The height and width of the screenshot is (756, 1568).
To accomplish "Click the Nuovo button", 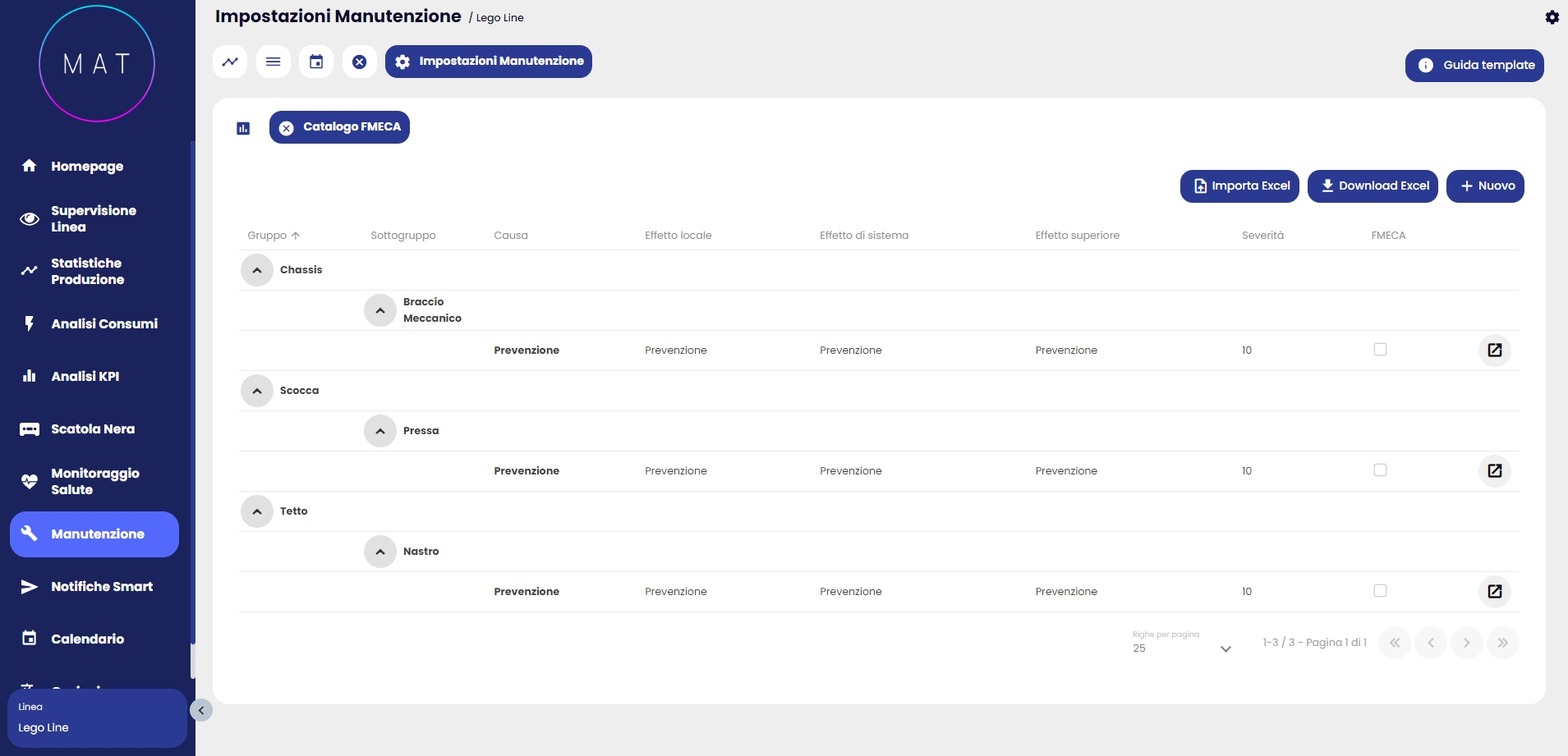I will point(1485,186).
